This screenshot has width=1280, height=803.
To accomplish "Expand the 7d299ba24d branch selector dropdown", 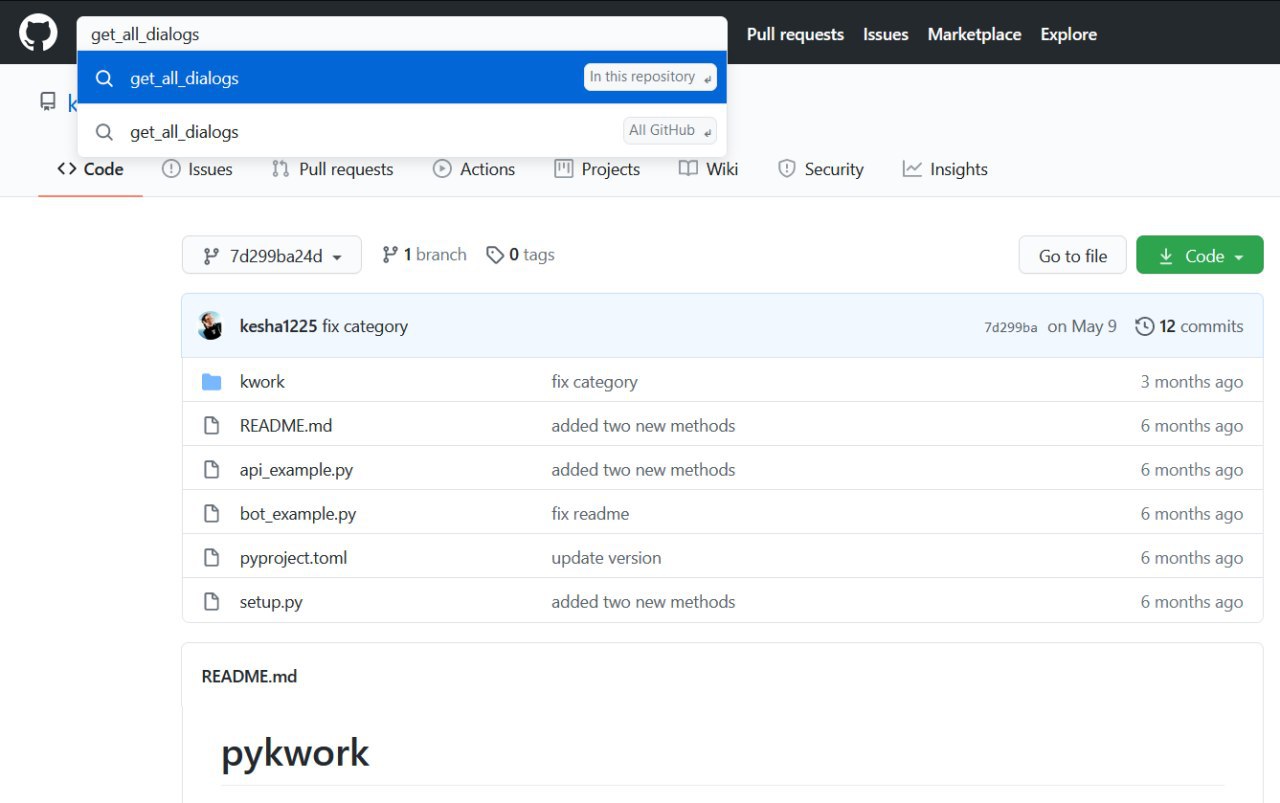I will (x=272, y=256).
